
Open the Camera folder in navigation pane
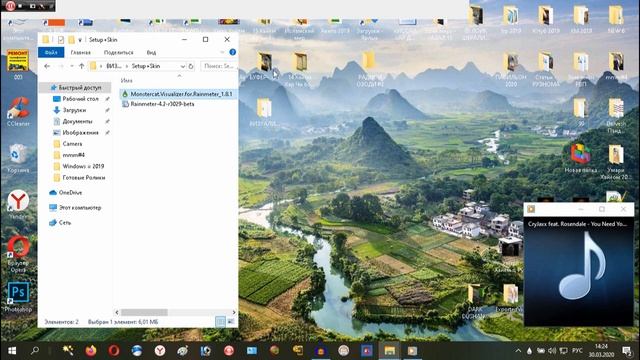pyautogui.click(x=72, y=144)
